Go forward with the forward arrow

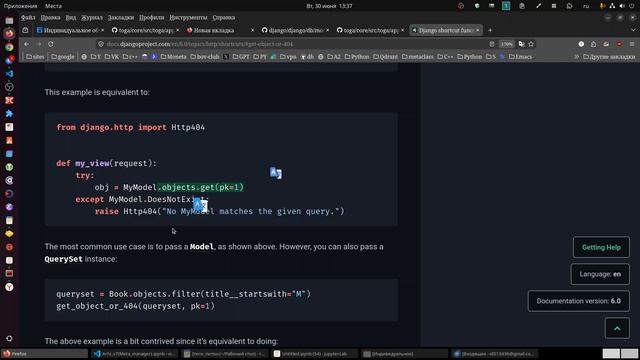(x=39, y=44)
